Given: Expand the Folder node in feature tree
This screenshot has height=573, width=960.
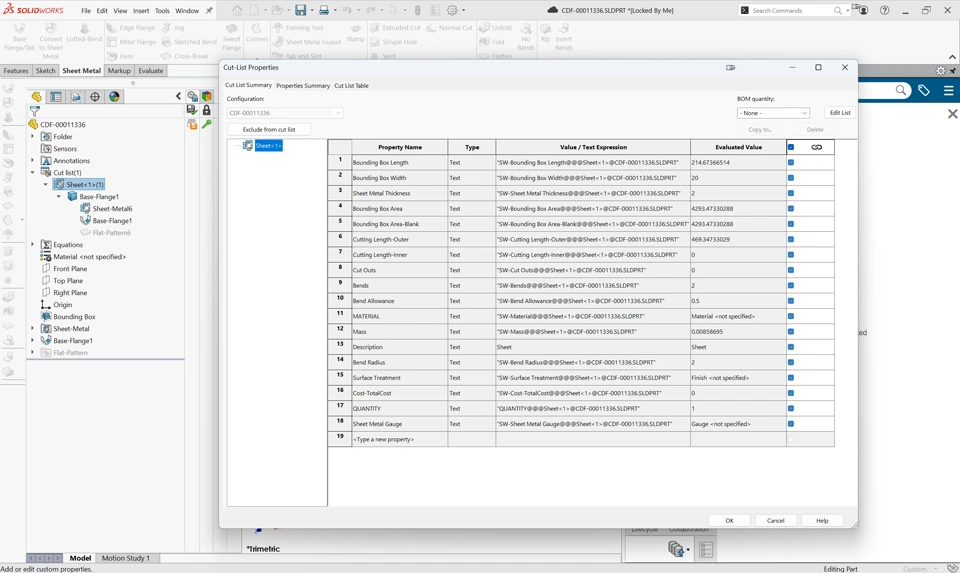Looking at the screenshot, I should 32,137.
